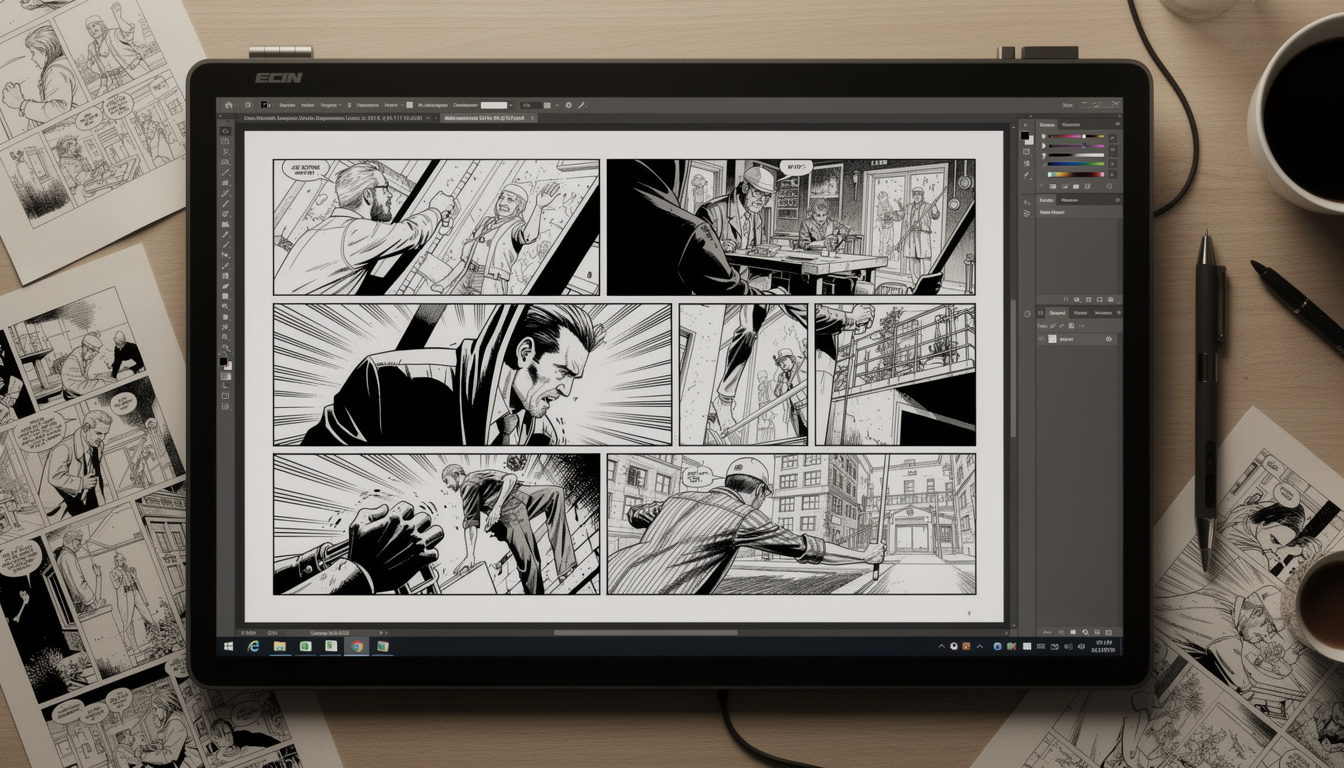The width and height of the screenshot is (1344, 768).
Task: Click the zoom percentage field in status bar
Action: [x=248, y=633]
